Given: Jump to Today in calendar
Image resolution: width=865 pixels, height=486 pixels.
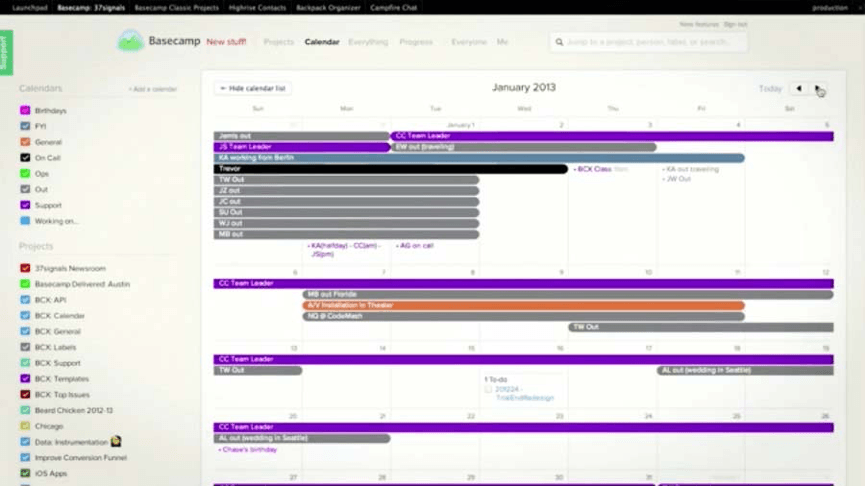Looking at the screenshot, I should (770, 88).
